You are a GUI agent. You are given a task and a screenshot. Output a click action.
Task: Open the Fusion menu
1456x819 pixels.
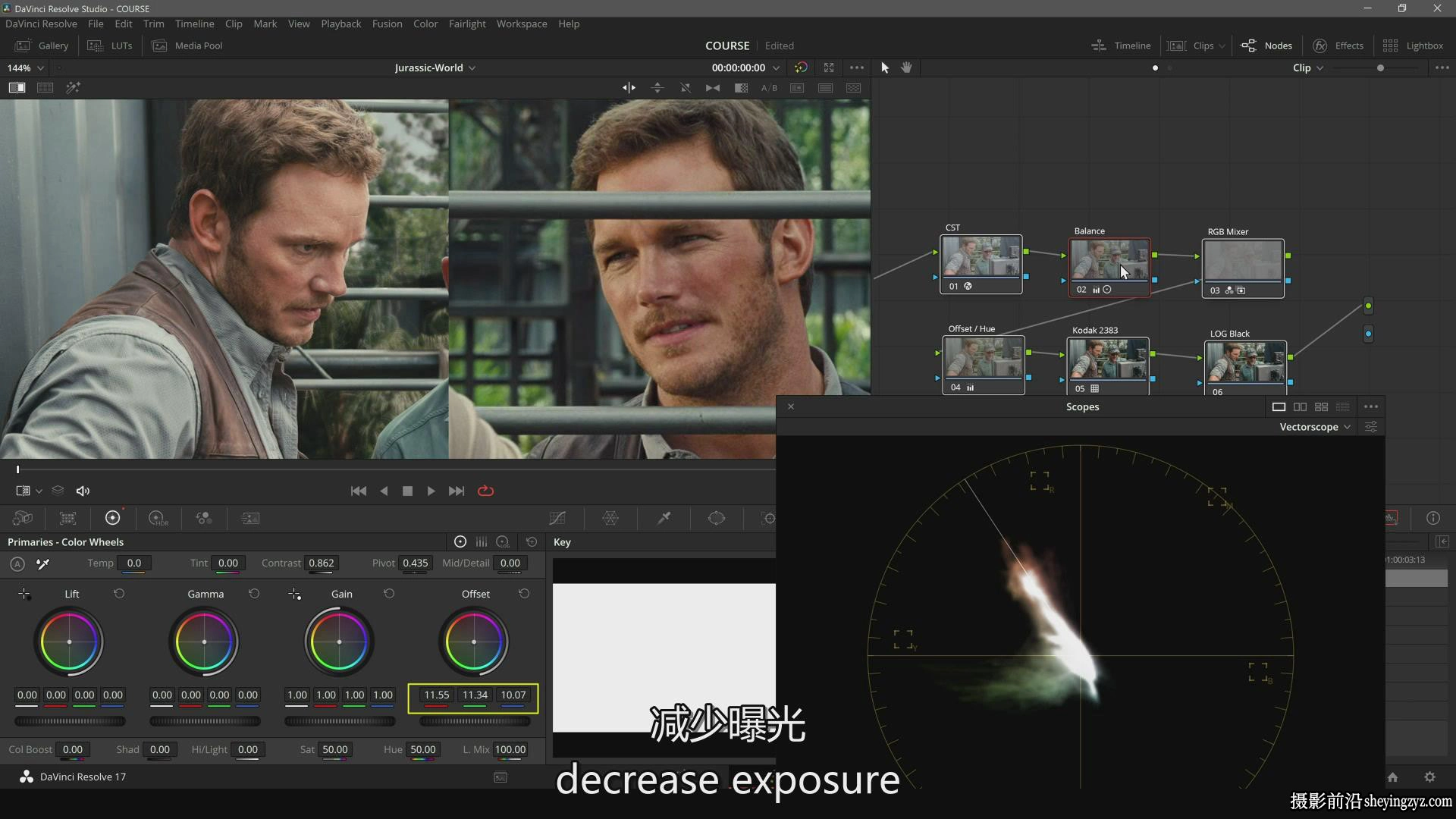coord(387,24)
